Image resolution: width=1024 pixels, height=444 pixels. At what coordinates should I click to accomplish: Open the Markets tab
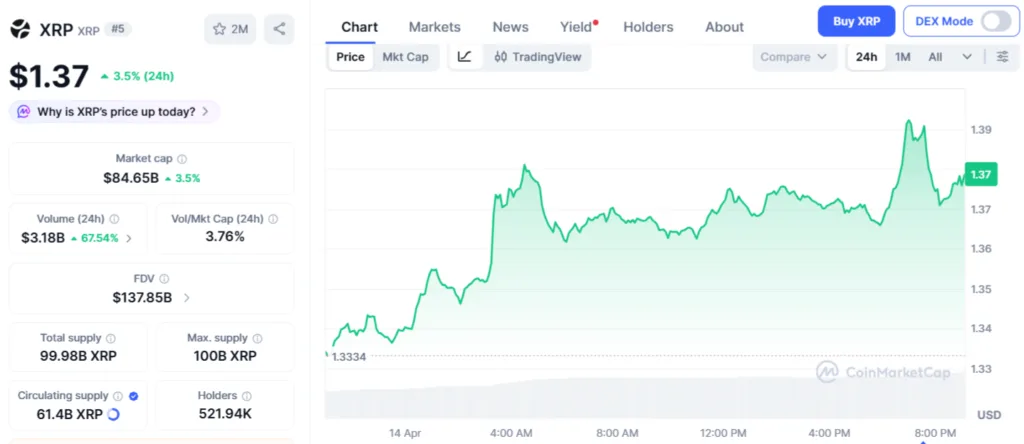[x=435, y=27]
